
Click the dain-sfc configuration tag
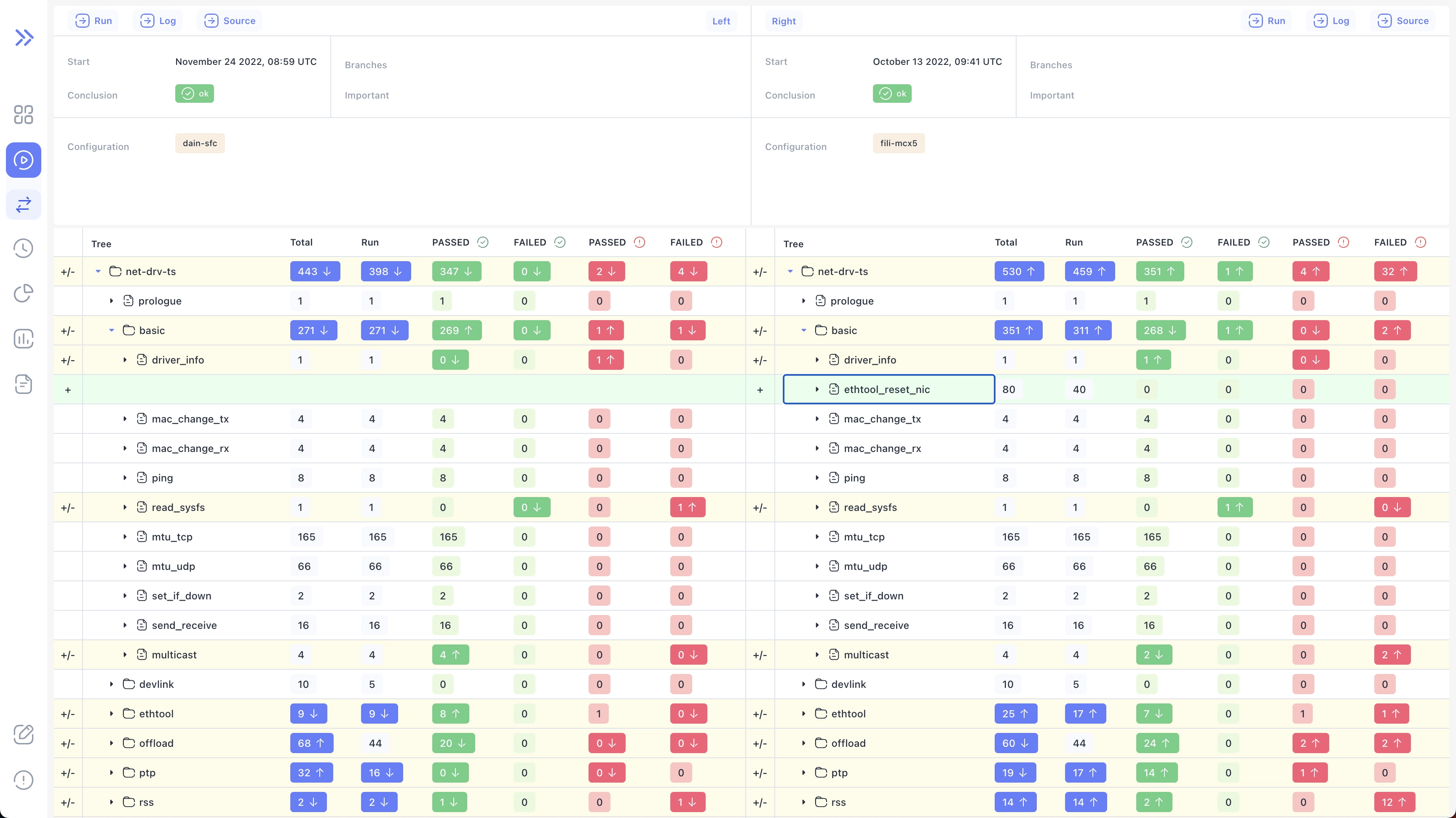click(200, 144)
